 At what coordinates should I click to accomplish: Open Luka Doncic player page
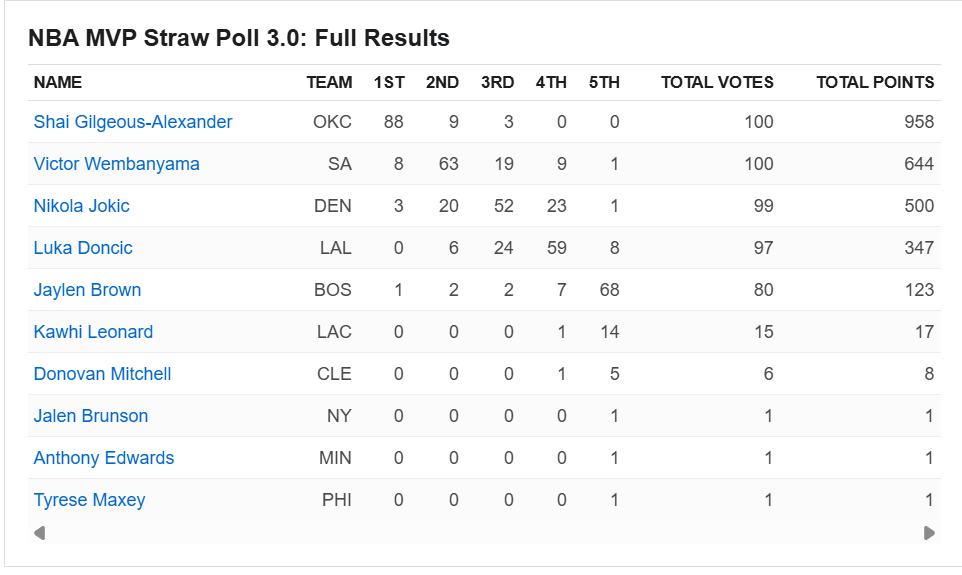pyautogui.click(x=83, y=248)
